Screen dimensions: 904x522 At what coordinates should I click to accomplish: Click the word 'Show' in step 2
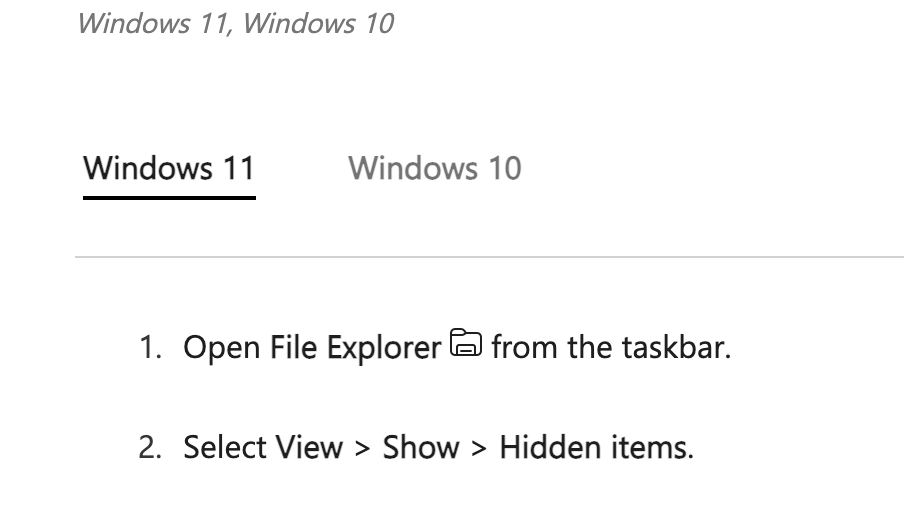coord(421,448)
